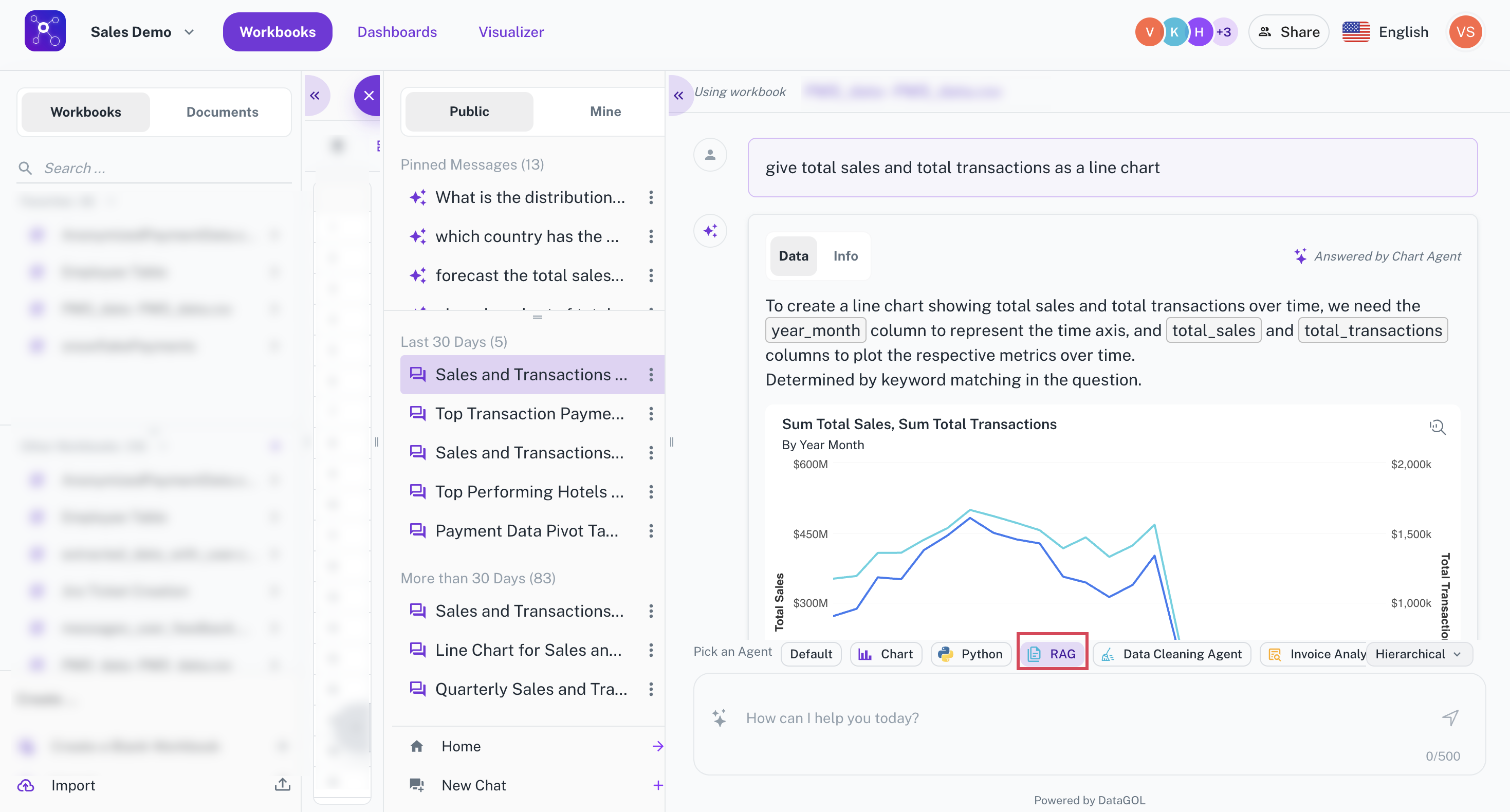Click the divider handle left of chat history panel
The image size is (1510, 812).
coord(377,442)
